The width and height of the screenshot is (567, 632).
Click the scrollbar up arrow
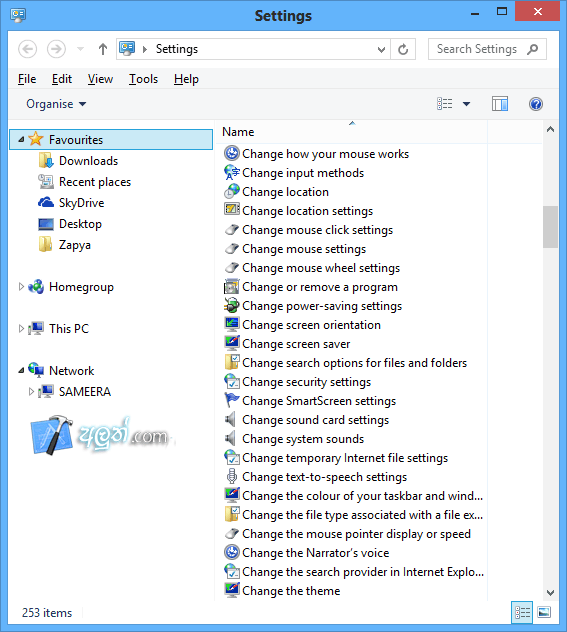(x=550, y=129)
